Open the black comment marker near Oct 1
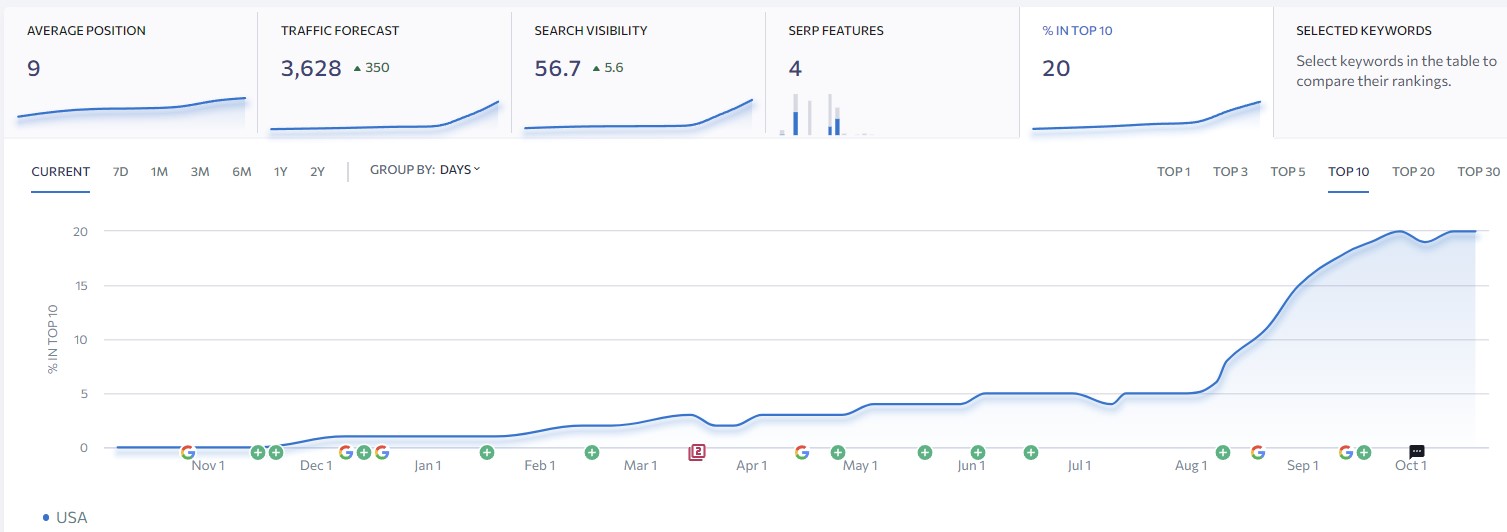 (x=1416, y=452)
